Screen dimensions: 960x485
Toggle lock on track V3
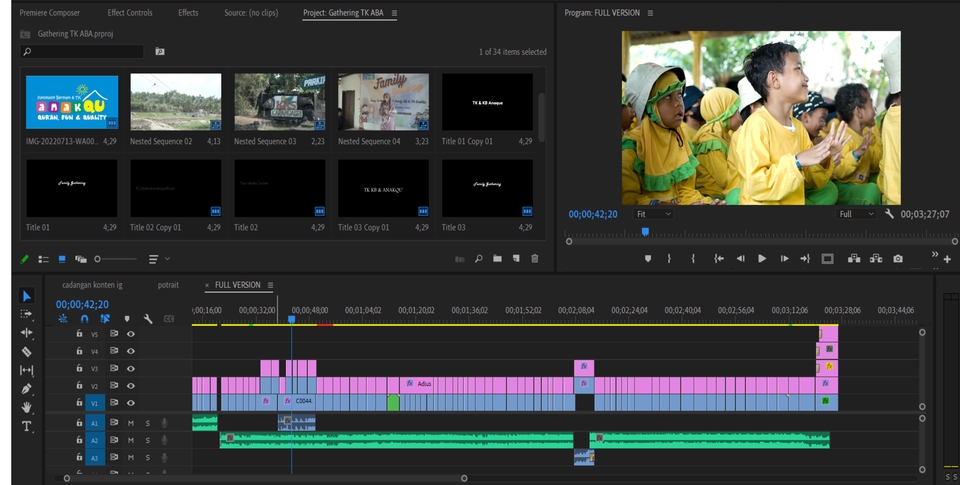coord(79,368)
